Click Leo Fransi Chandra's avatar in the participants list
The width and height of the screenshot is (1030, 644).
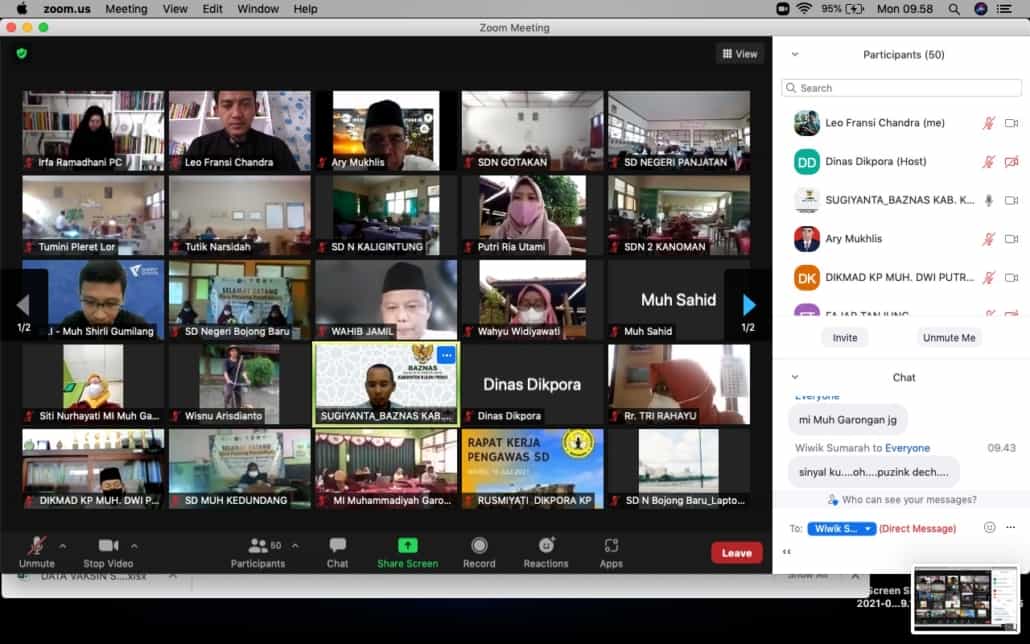tap(807, 123)
